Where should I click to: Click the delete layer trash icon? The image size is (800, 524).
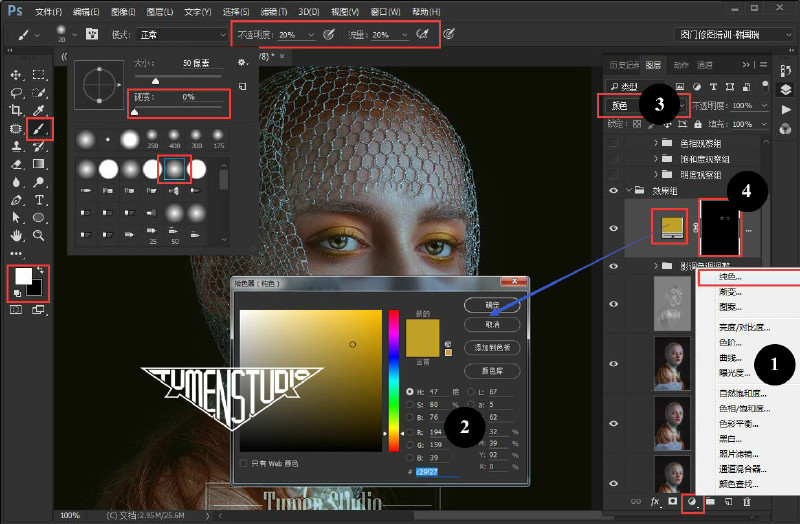(x=747, y=502)
